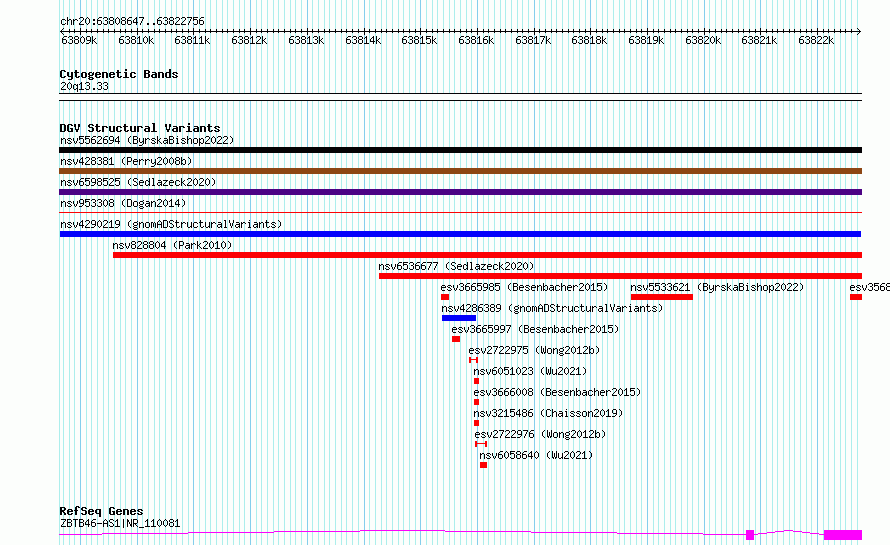Select the thin red nsv953308 variant line
The image size is (890, 545).
tap(460, 213)
